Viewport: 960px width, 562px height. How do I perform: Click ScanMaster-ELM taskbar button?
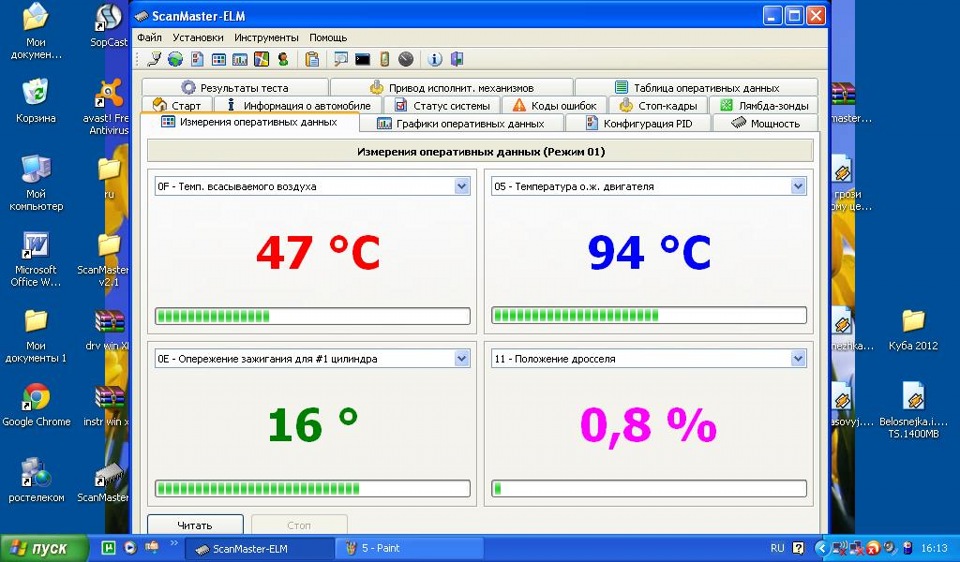260,548
